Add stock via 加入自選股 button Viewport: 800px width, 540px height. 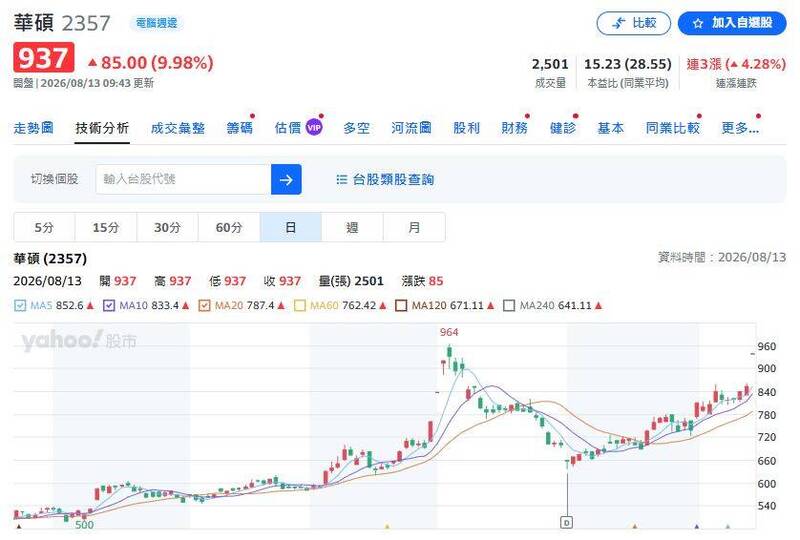732,23
